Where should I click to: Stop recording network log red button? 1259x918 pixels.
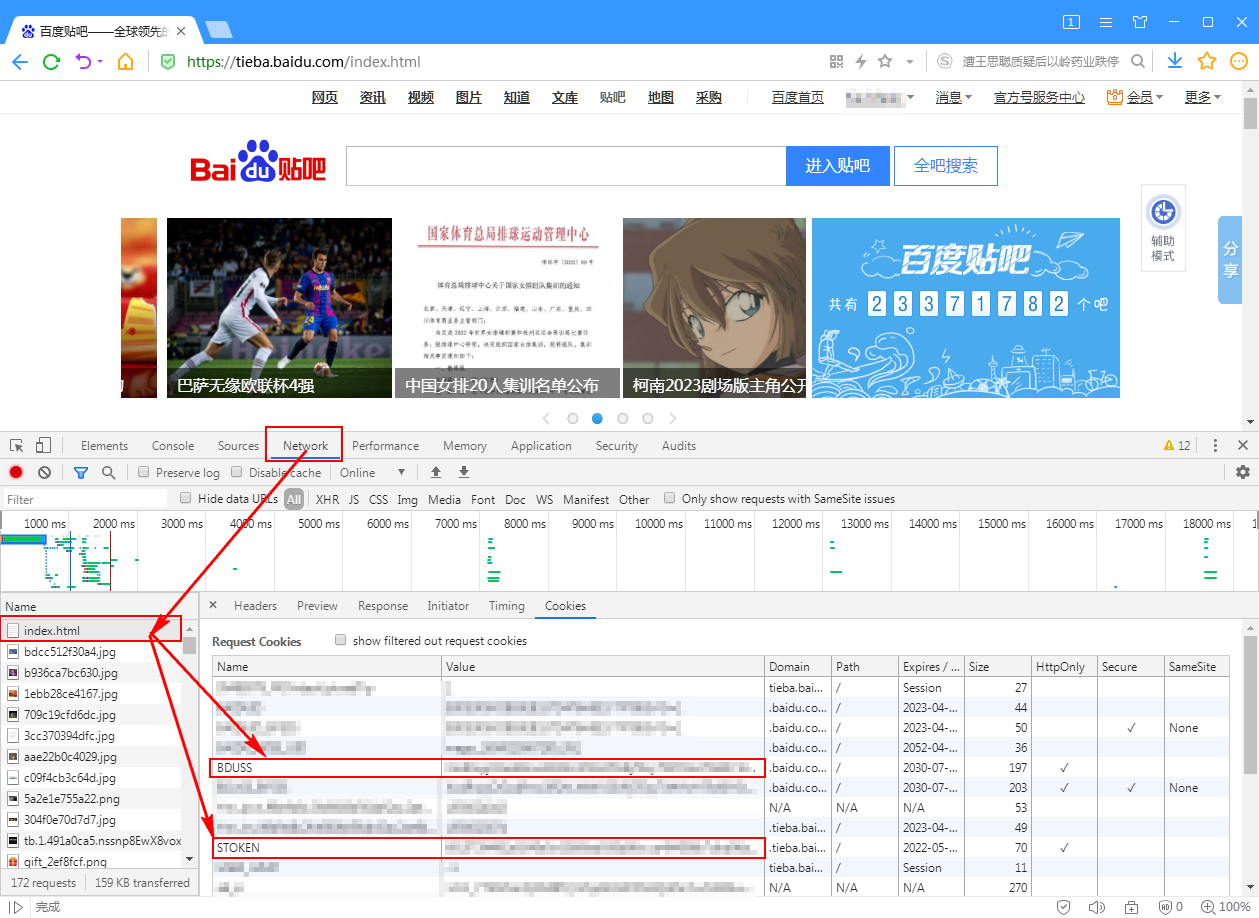16,472
